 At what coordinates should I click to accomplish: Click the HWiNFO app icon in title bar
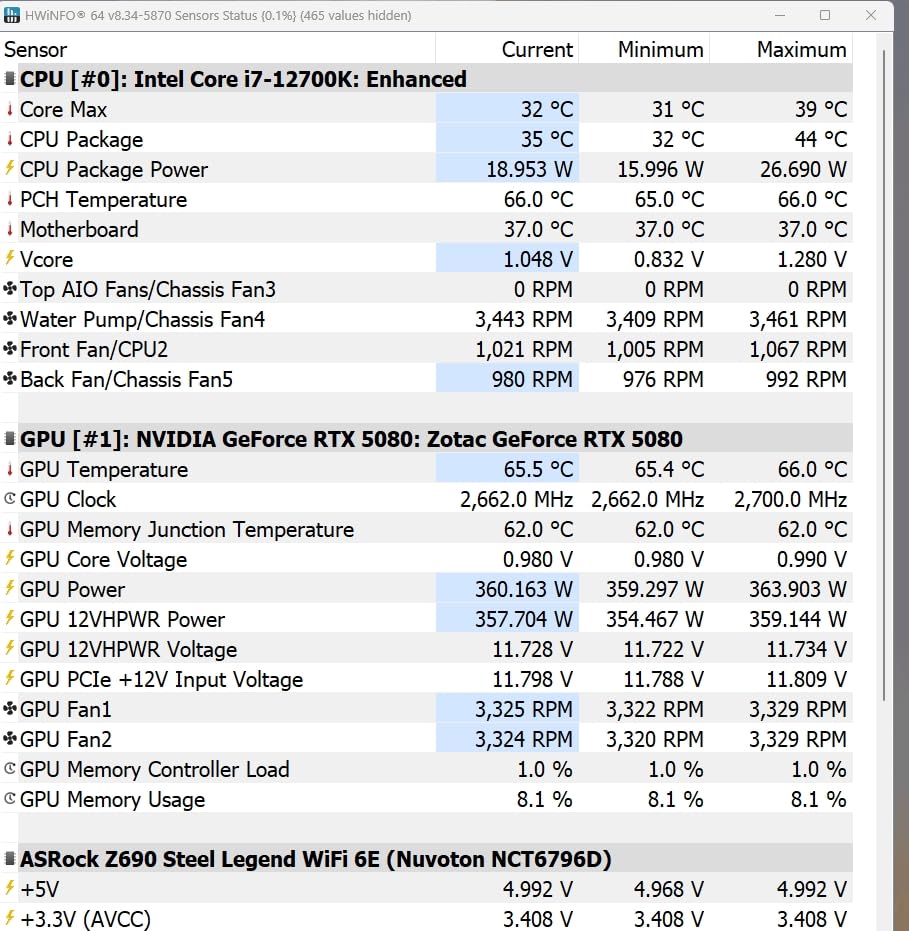11,15
